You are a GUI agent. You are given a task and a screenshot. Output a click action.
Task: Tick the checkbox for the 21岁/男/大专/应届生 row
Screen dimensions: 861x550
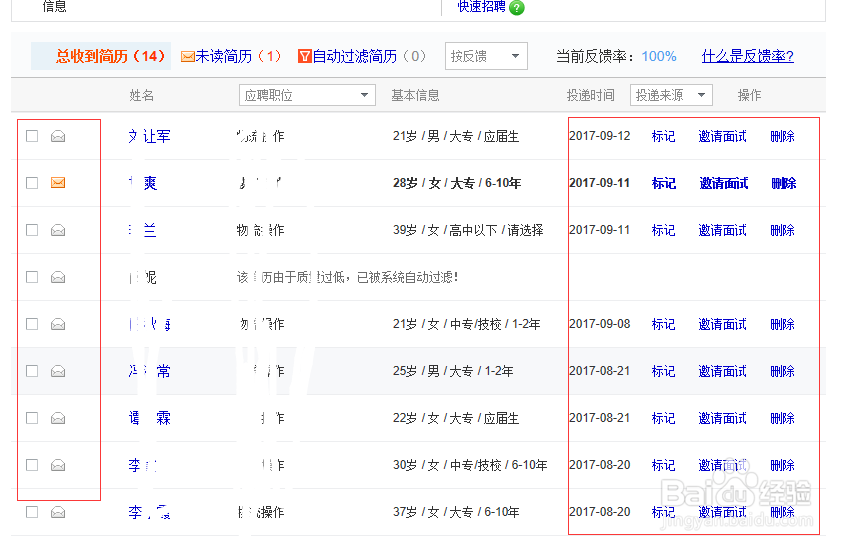(x=32, y=136)
